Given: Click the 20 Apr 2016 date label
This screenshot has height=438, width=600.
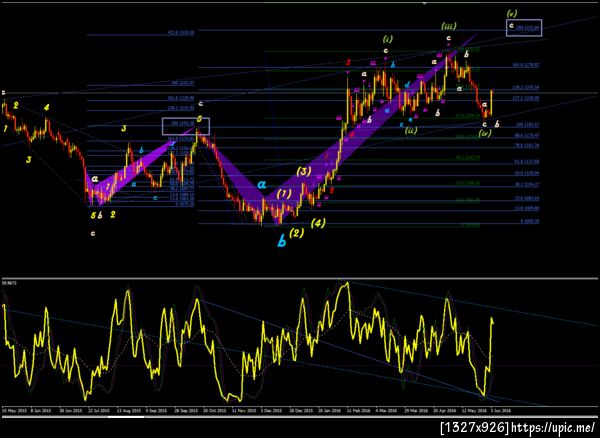Looking at the screenshot, I should tap(443, 410).
